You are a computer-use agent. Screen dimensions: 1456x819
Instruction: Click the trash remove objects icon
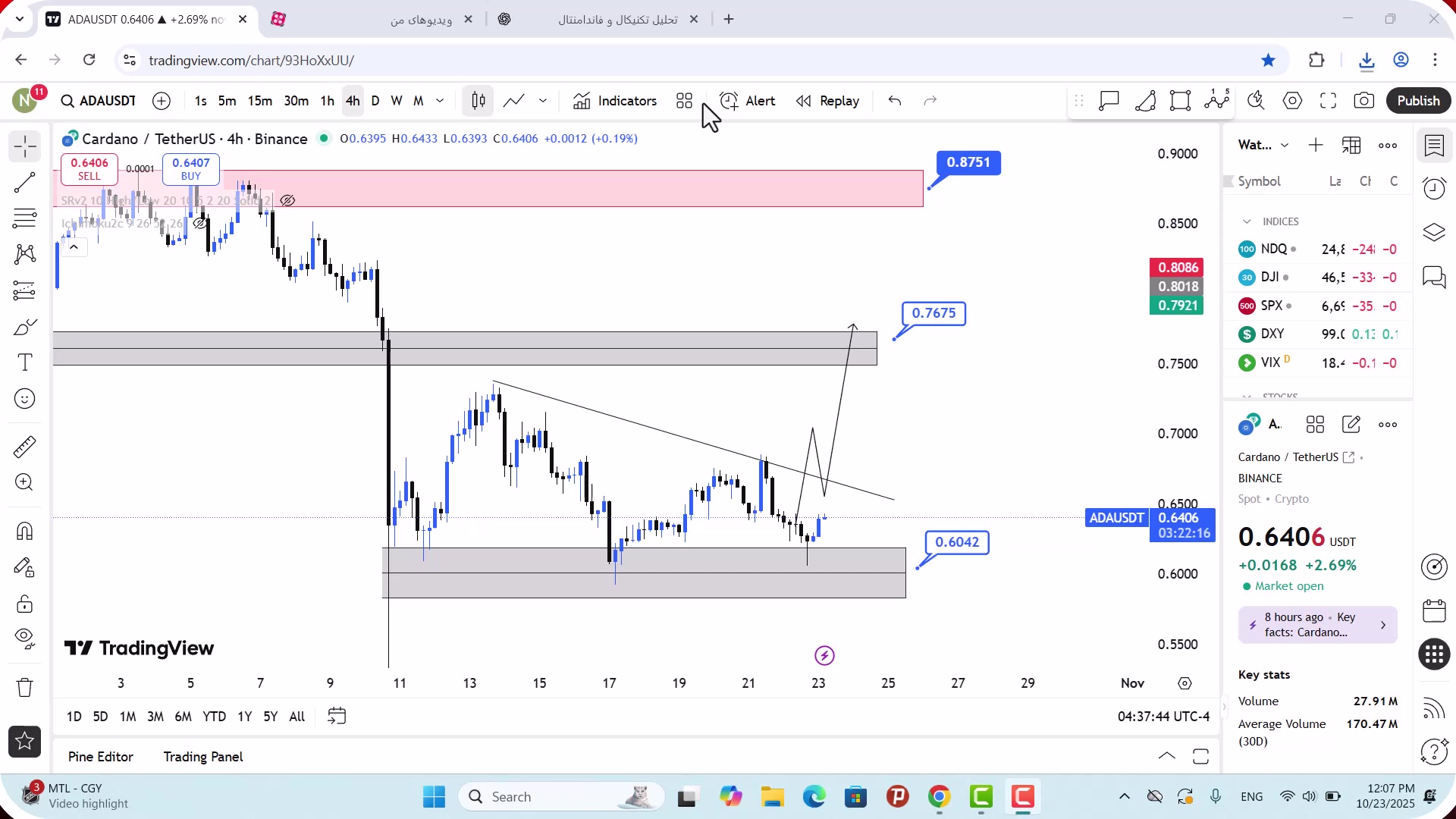25,687
